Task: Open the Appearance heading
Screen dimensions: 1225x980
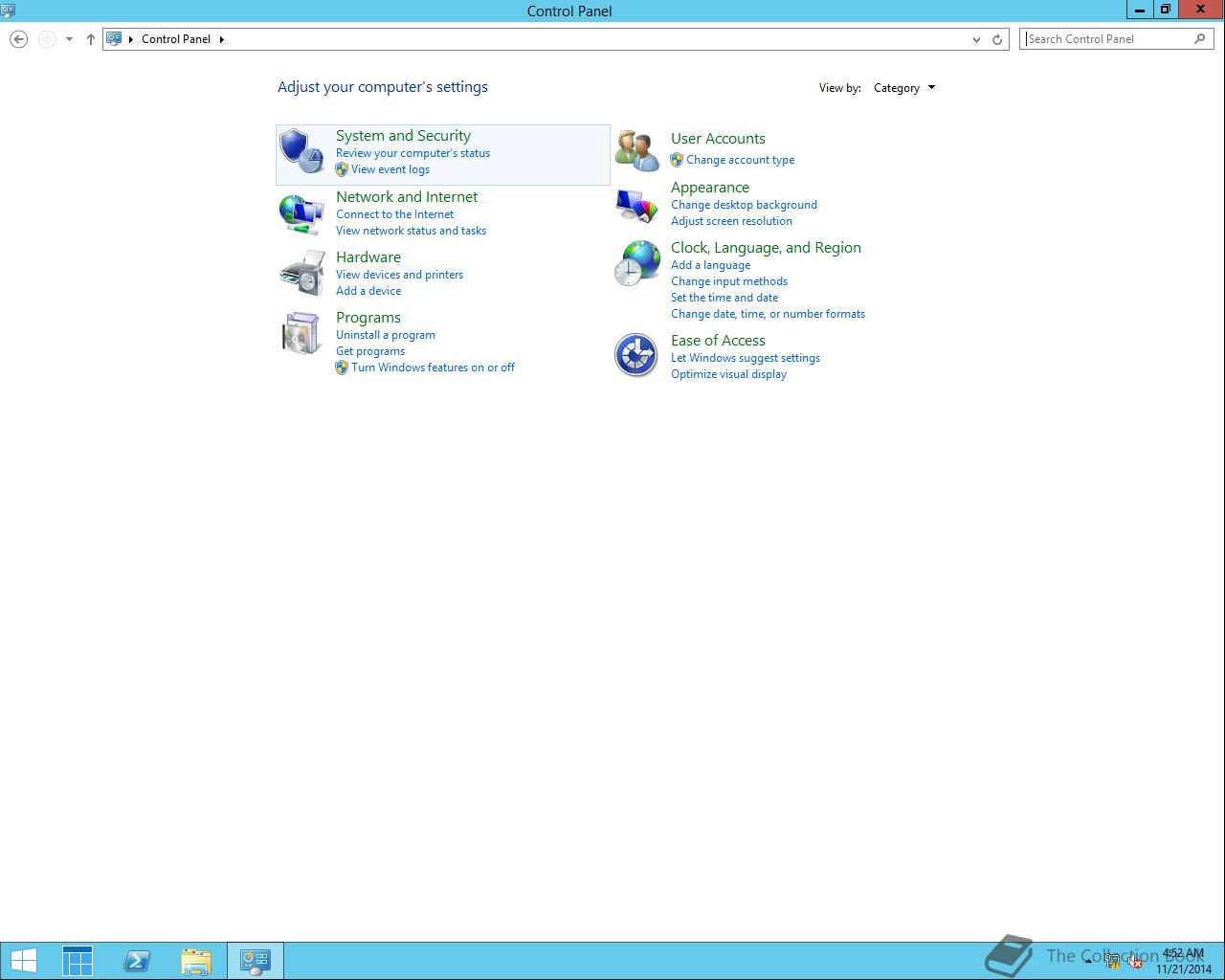Action: pos(710,188)
